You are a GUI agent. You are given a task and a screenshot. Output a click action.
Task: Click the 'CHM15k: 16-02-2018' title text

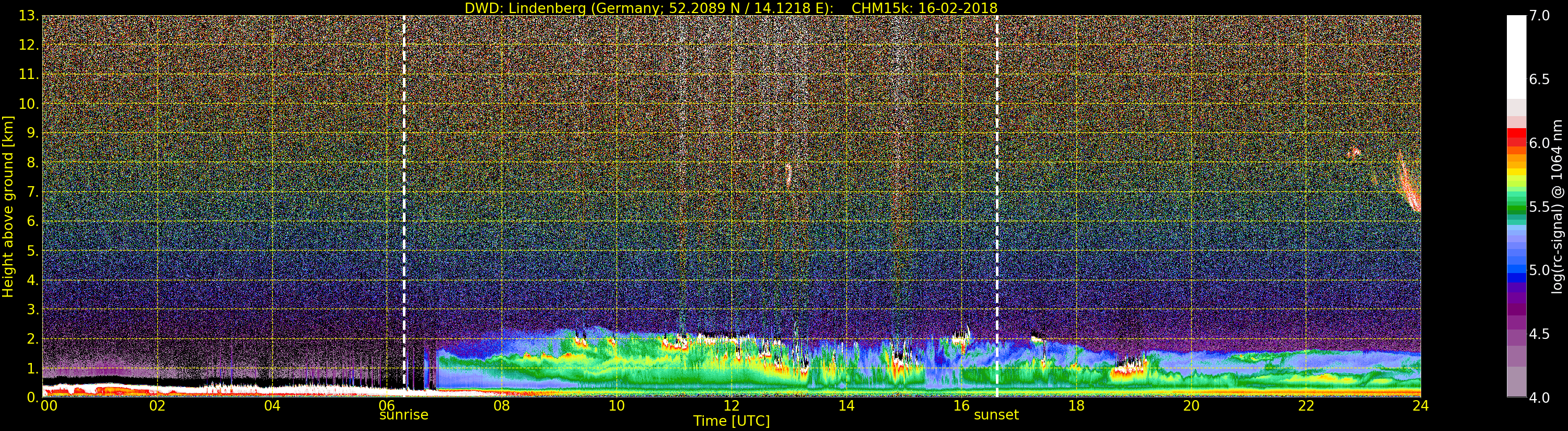925,8
